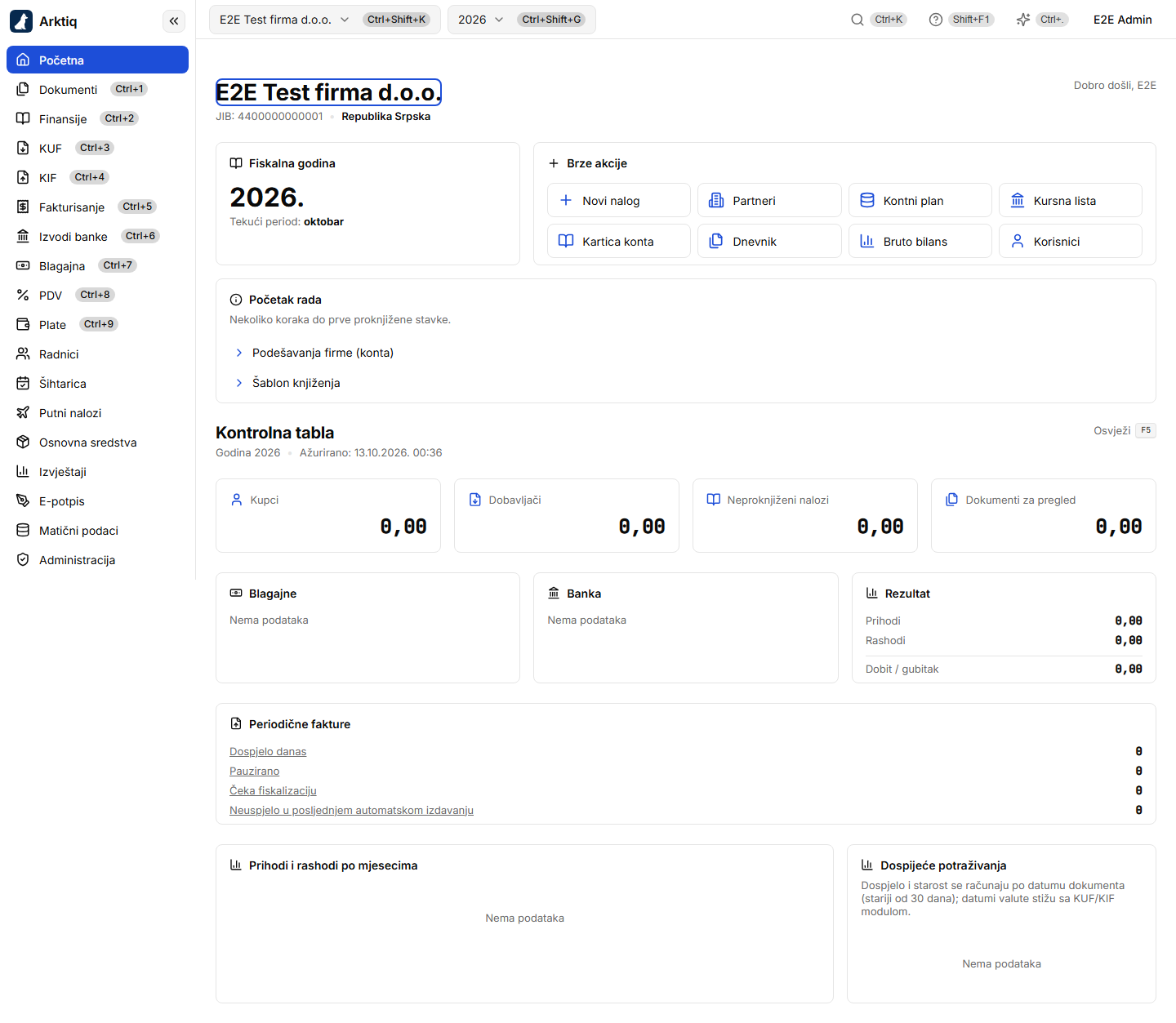Click the Blagajna cash icon in the sidebar
The height and width of the screenshot is (1023, 1176).
[x=23, y=266]
